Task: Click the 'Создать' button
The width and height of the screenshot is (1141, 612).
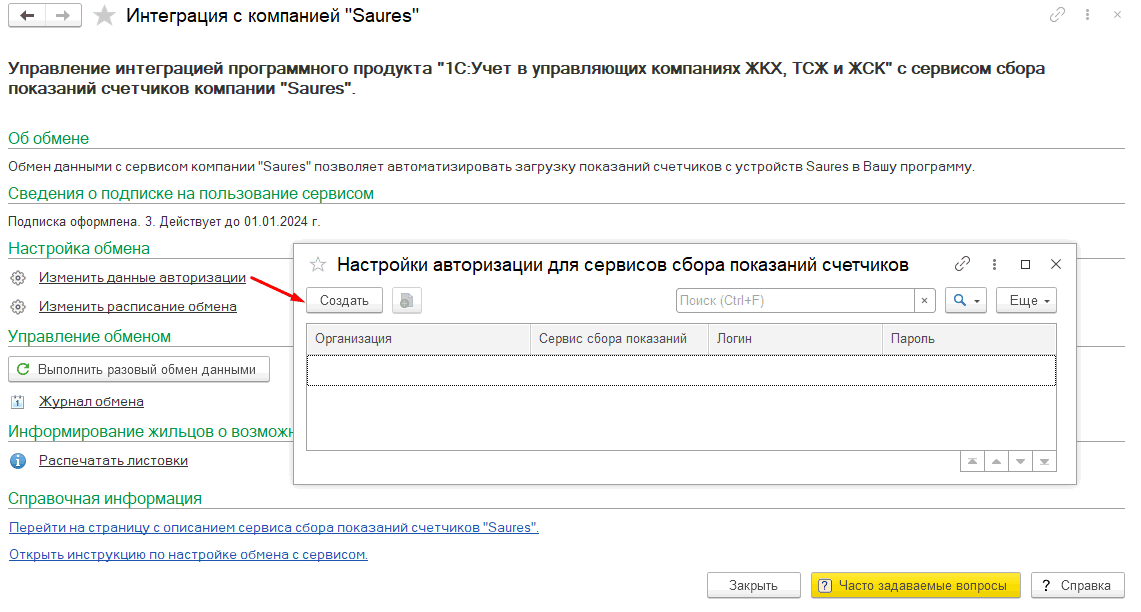Action: click(344, 301)
